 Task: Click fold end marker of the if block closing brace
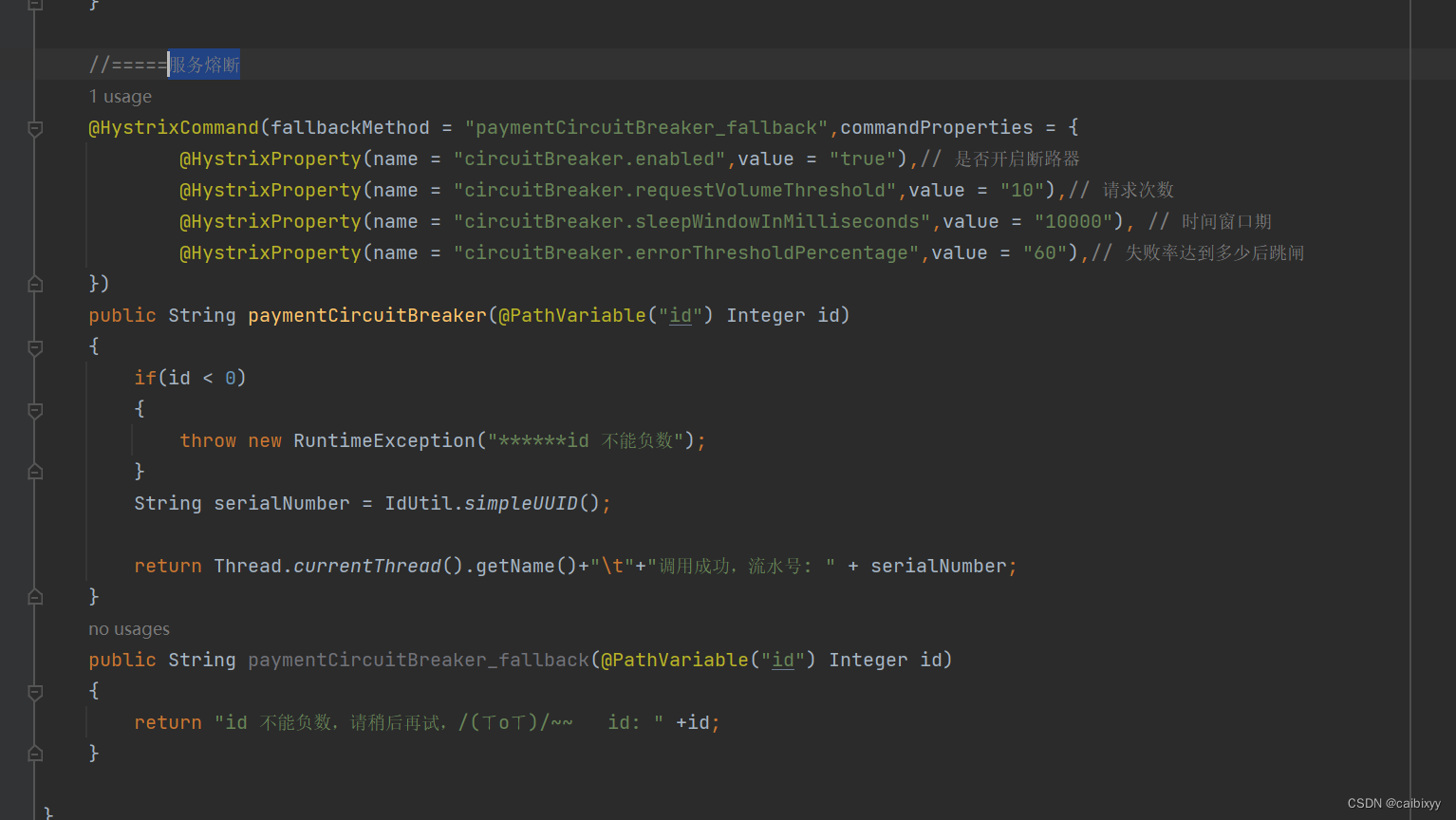(x=35, y=472)
